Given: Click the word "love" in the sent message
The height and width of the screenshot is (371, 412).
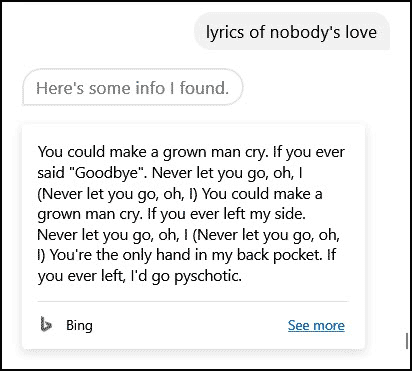Looking at the screenshot, I should point(361,32).
